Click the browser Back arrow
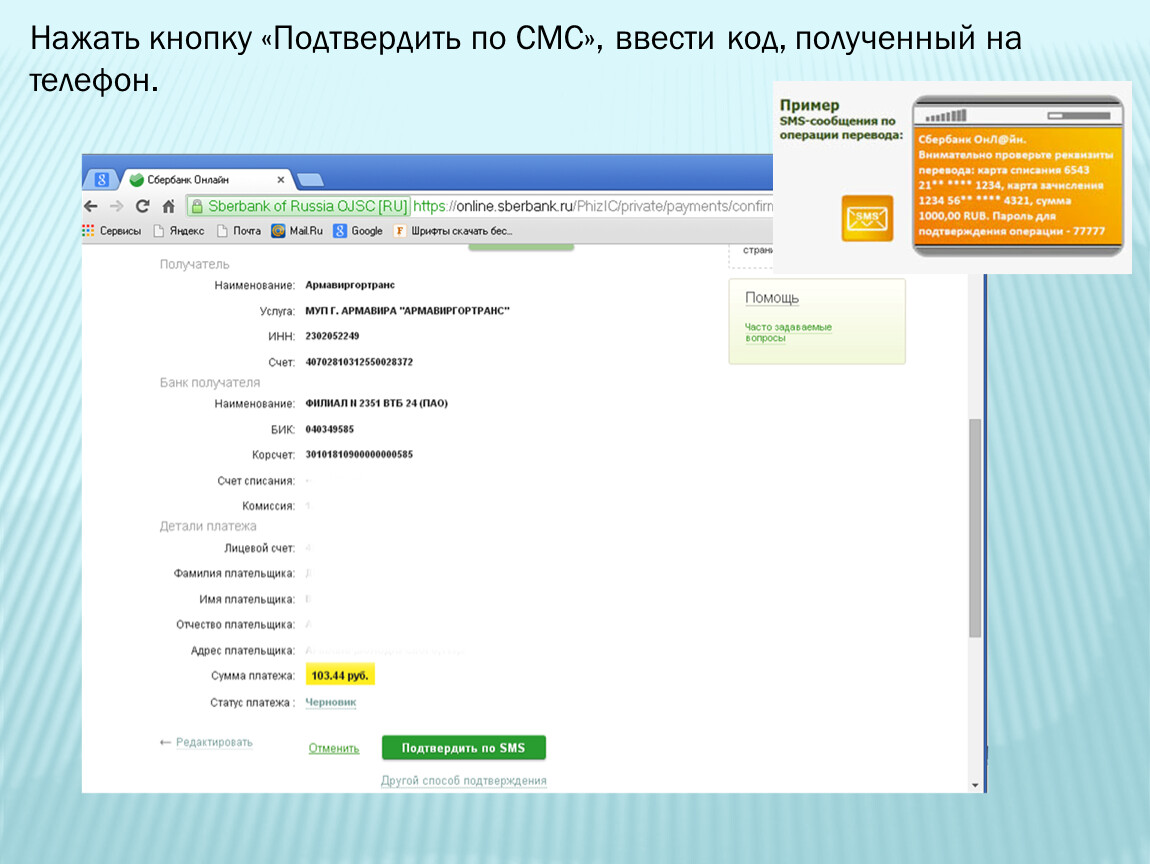Screen dimensions: 1150x864 (x=91, y=206)
